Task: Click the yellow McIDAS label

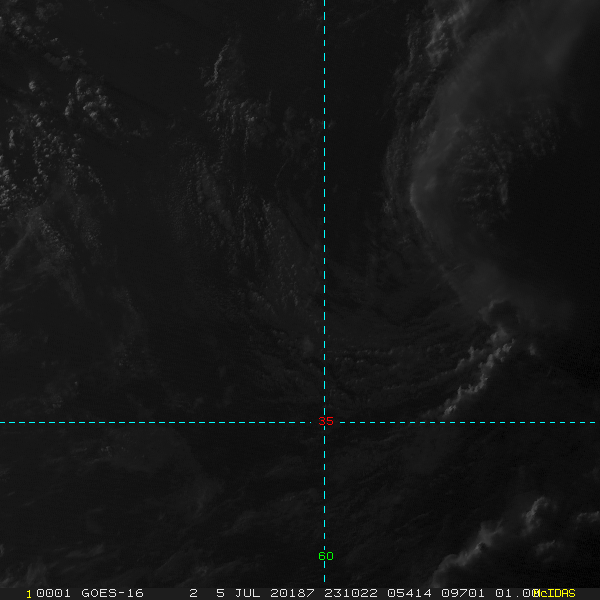Action: click(554, 593)
